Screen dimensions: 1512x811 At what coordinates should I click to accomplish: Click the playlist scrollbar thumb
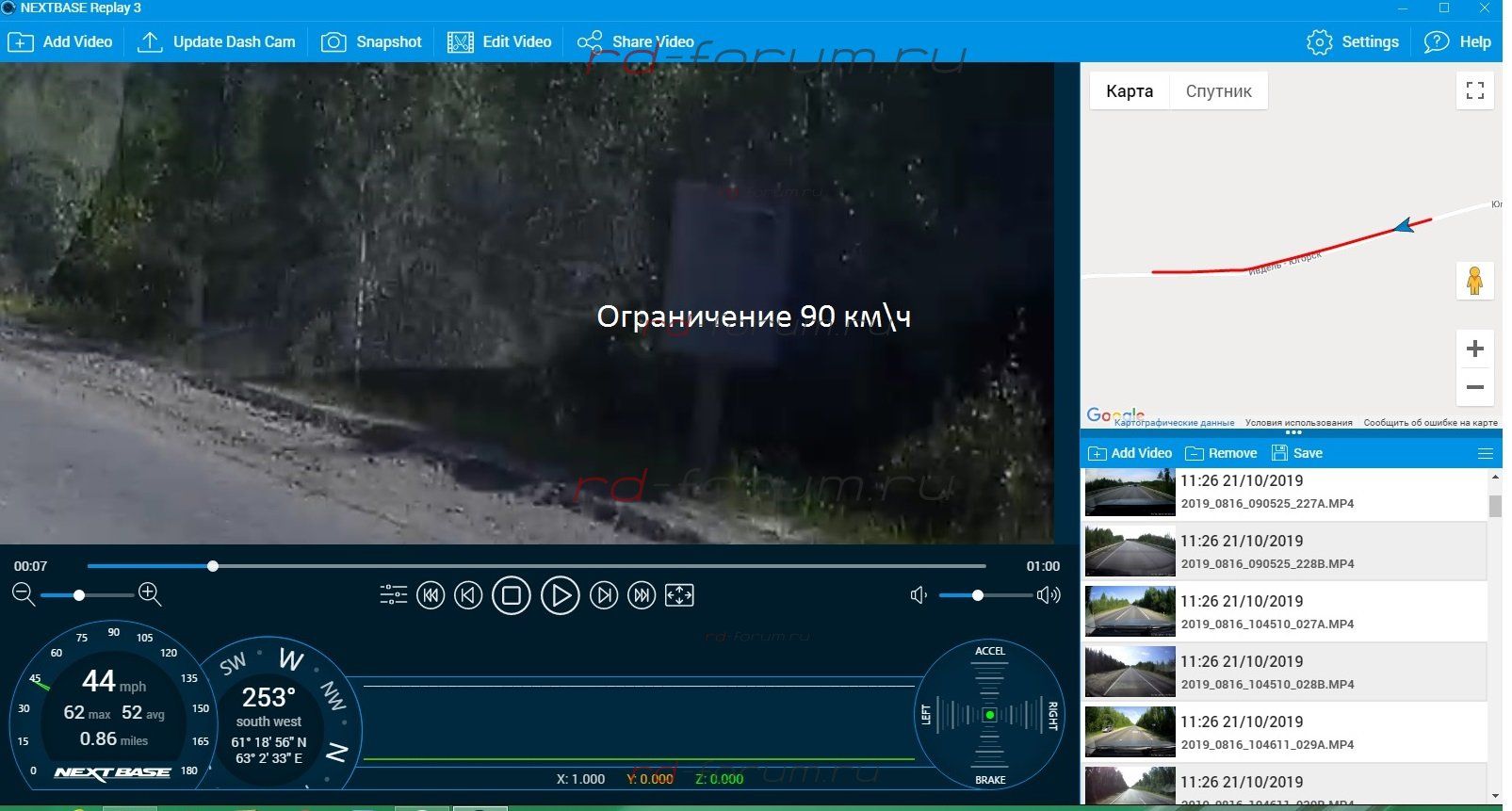(x=1495, y=506)
